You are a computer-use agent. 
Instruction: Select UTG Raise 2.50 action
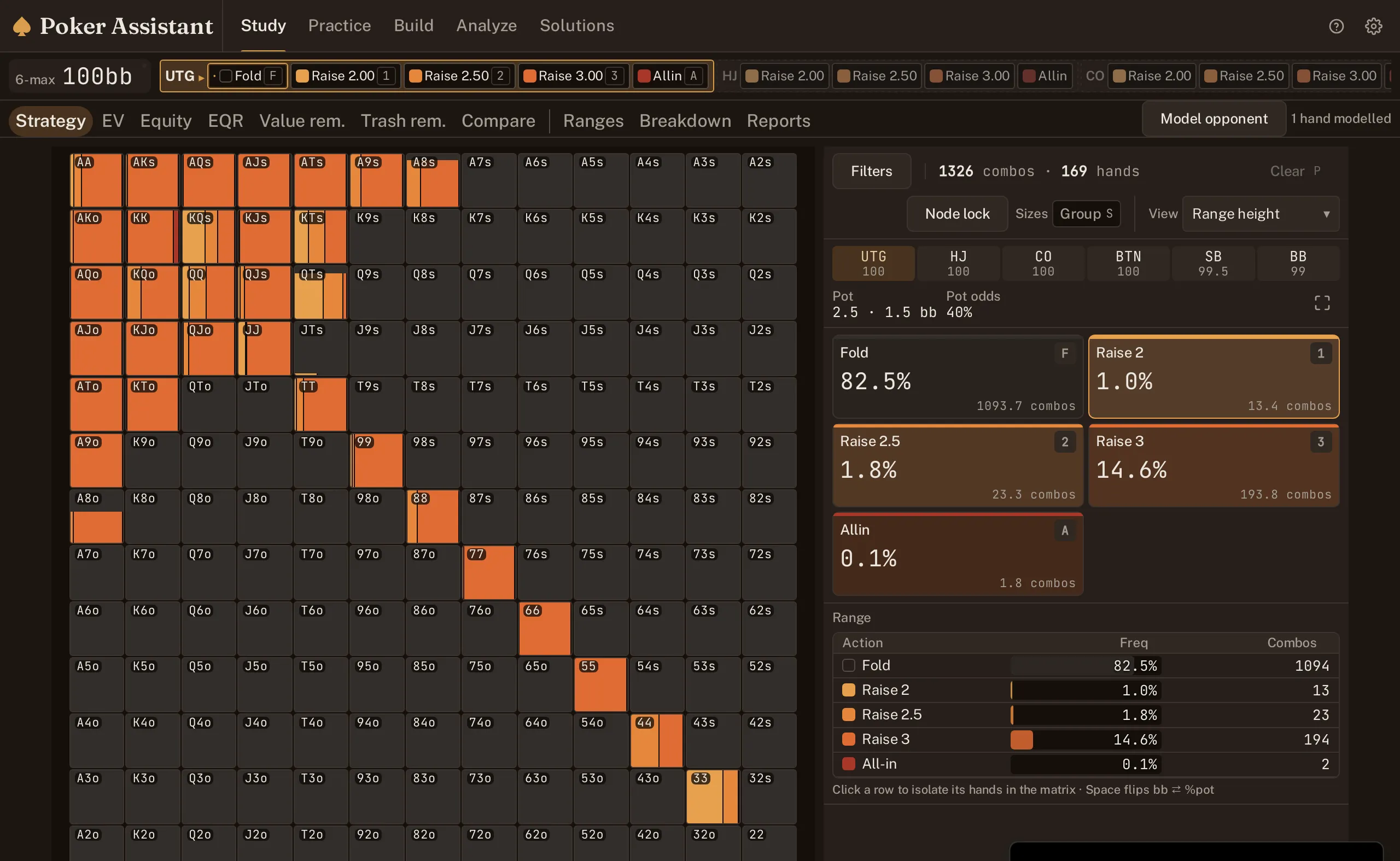tap(459, 76)
